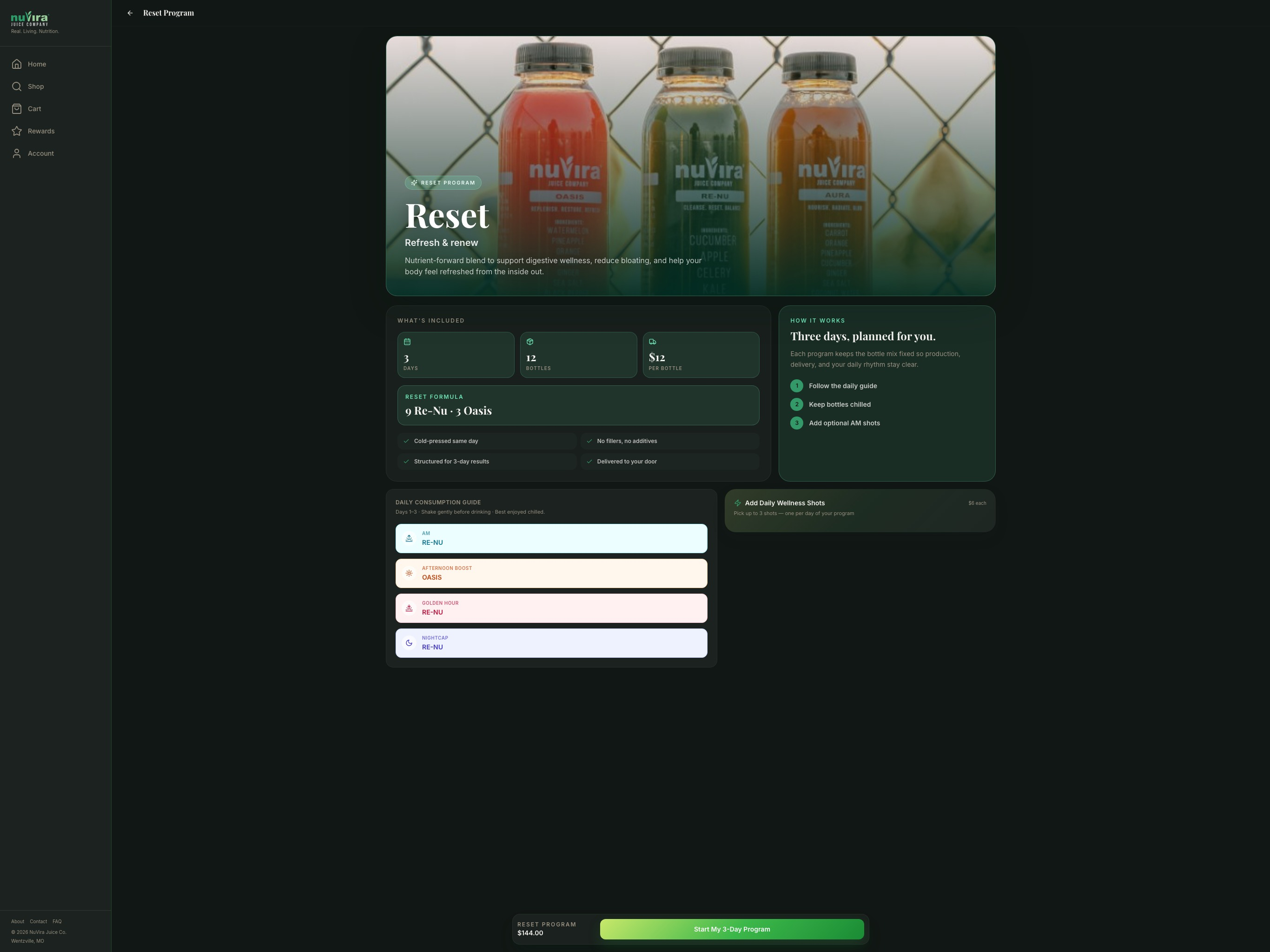The height and width of the screenshot is (952, 1270).
Task: Click the $12 Per Bottle stat card
Action: point(701,355)
